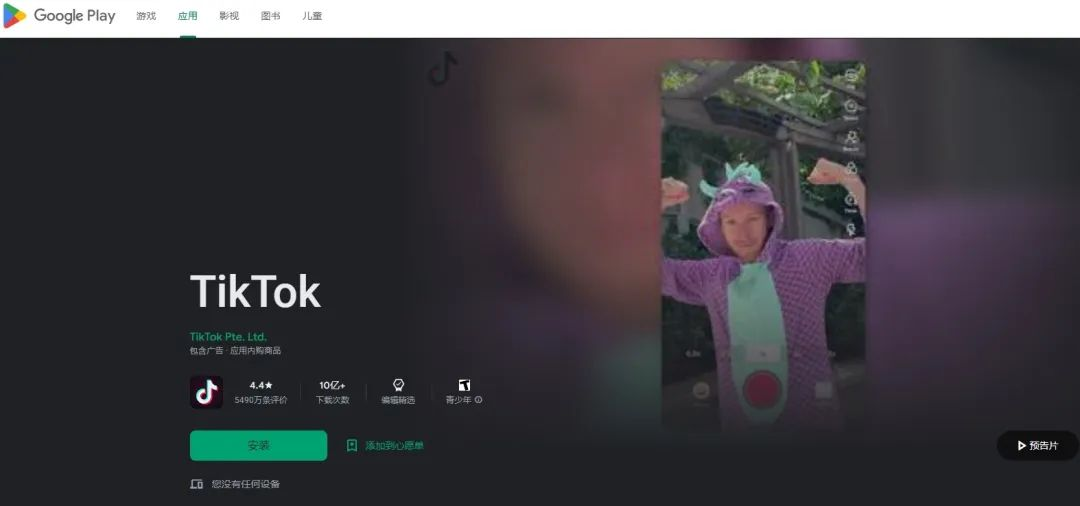Click the bookmark wishlist icon
The image size is (1080, 506).
click(x=352, y=445)
